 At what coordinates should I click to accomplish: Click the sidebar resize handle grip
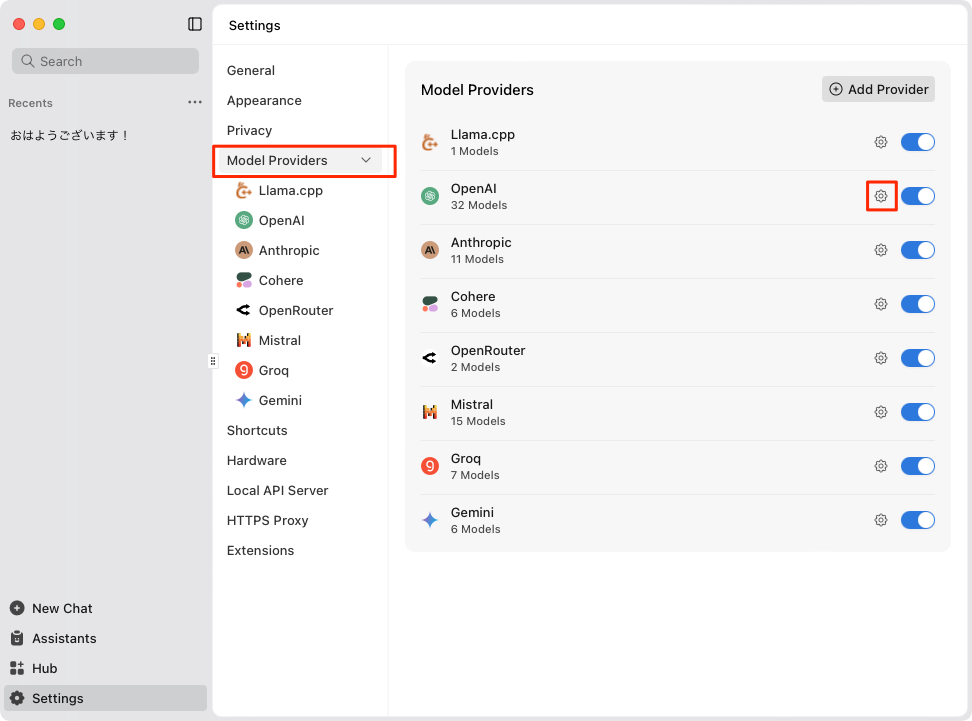[x=213, y=361]
